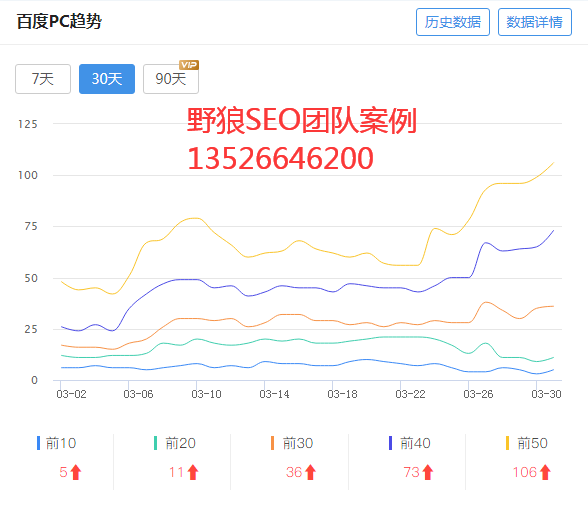Click the 03-06 date axis label
Screen dimensions: 588x505
pyautogui.click(x=138, y=394)
